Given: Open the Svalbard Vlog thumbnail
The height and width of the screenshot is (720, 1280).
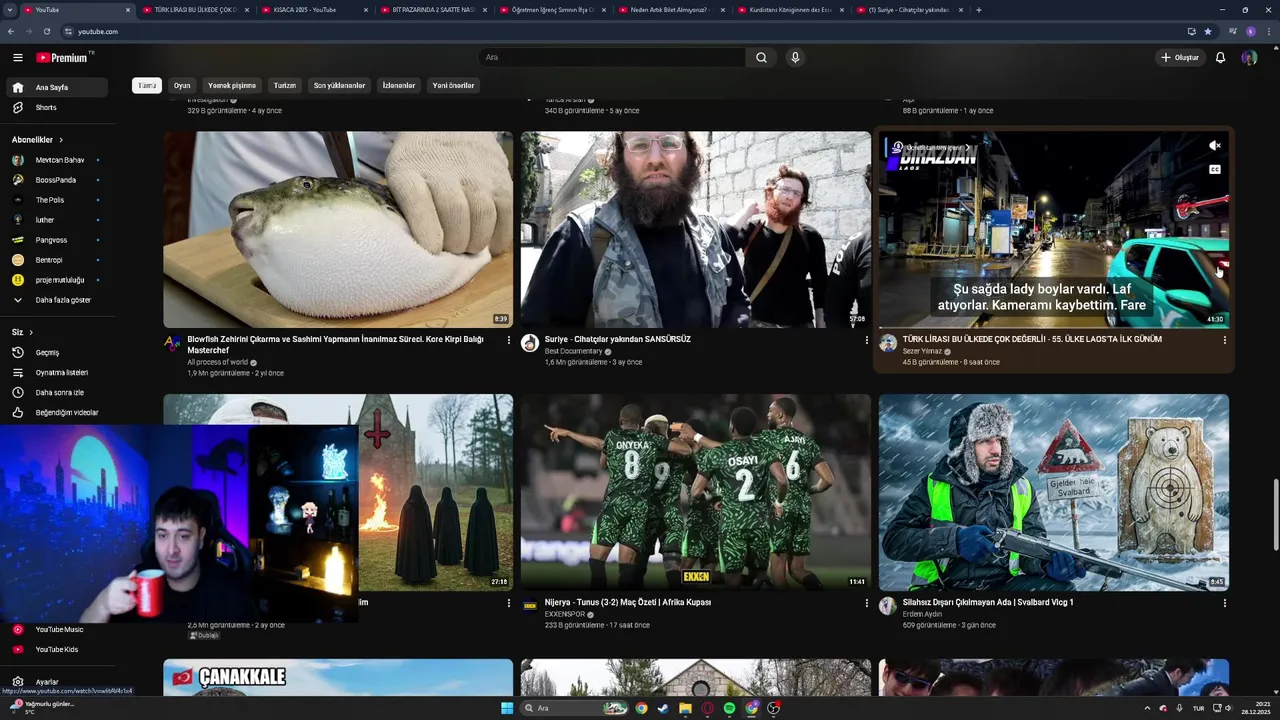Looking at the screenshot, I should (x=1054, y=492).
